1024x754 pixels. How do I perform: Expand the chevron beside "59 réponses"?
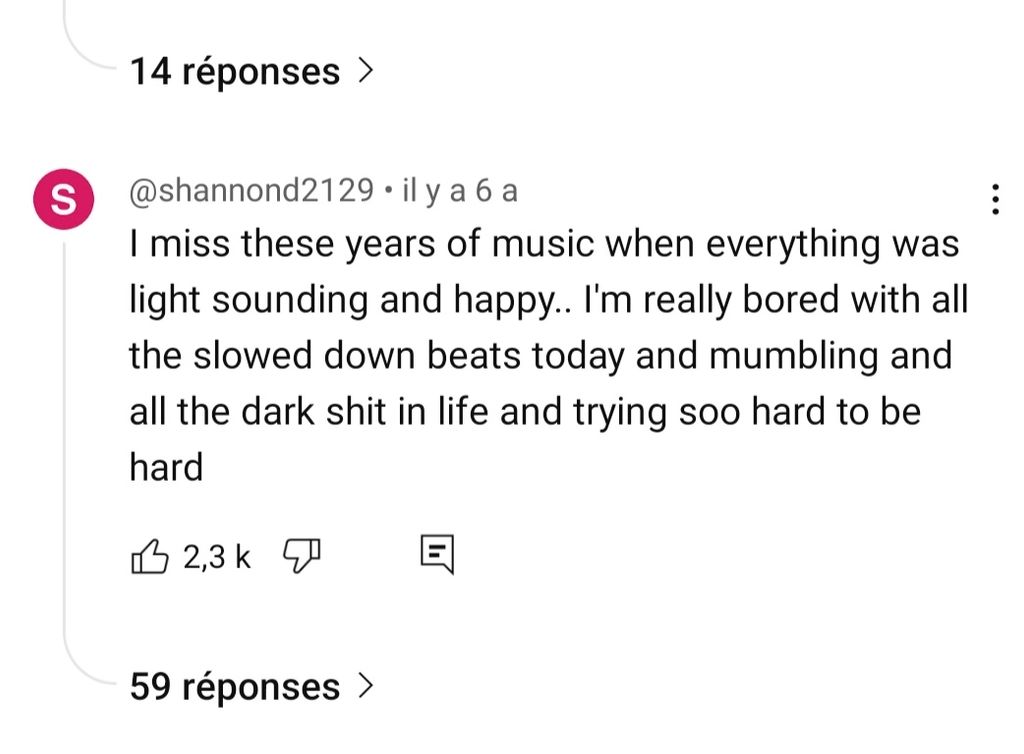[365, 686]
